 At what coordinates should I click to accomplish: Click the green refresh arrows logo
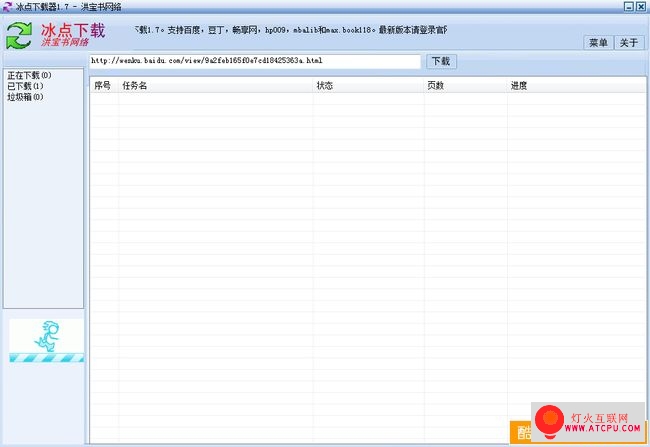coord(19,36)
